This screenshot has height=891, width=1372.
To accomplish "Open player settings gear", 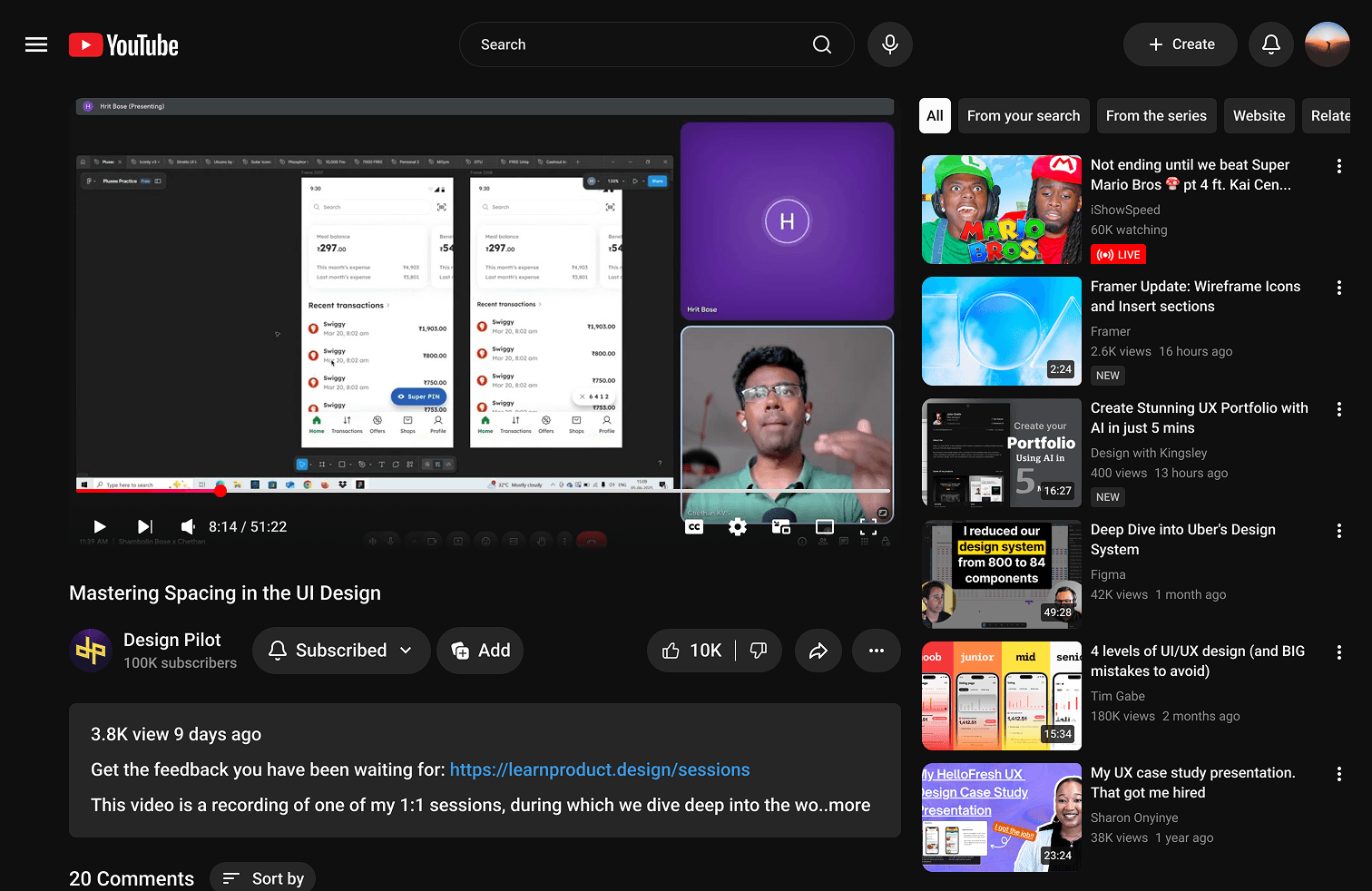I will point(738,526).
